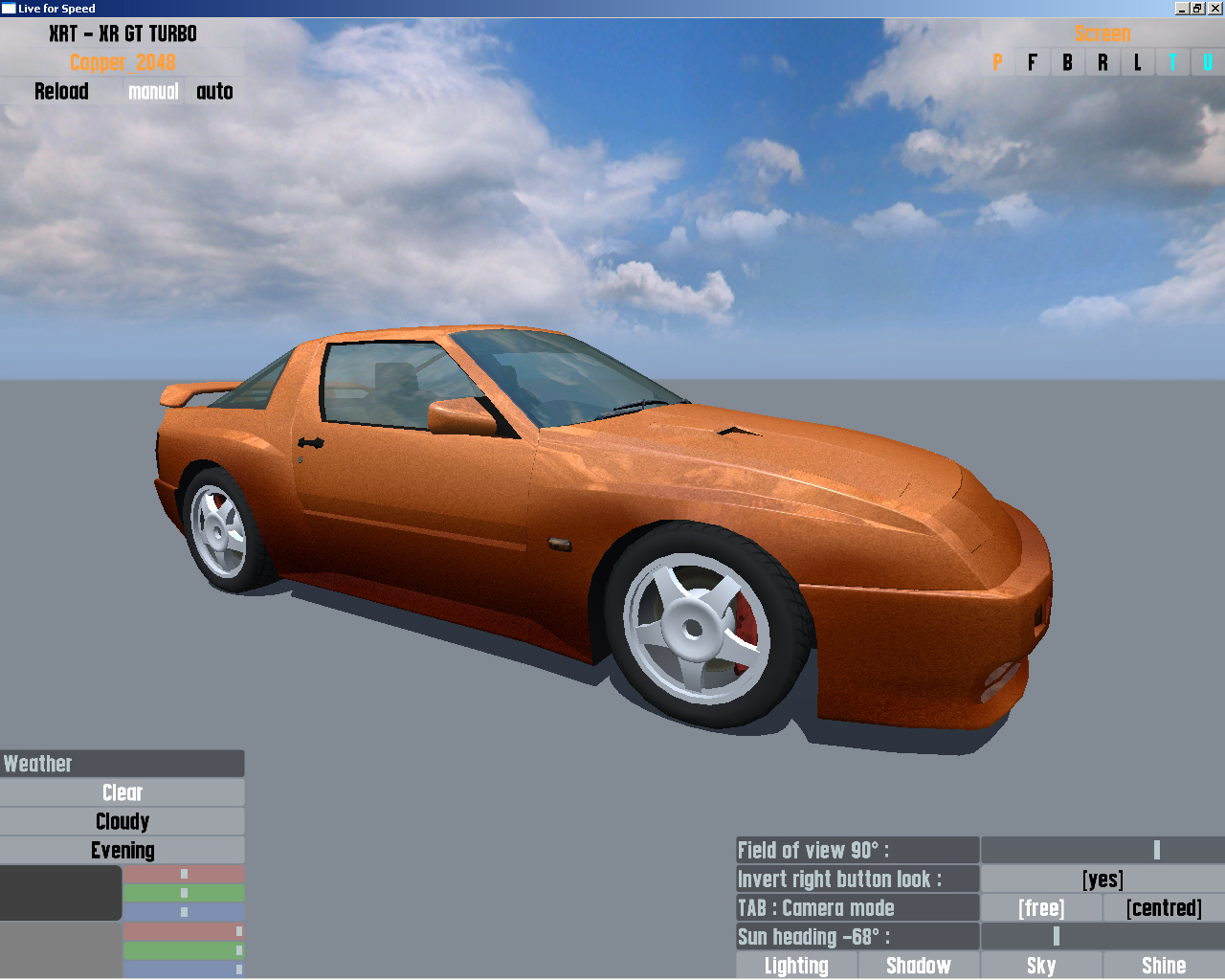Adjust red slider beside the grey swatch
This screenshot has width=1225, height=980.
pos(184,931)
